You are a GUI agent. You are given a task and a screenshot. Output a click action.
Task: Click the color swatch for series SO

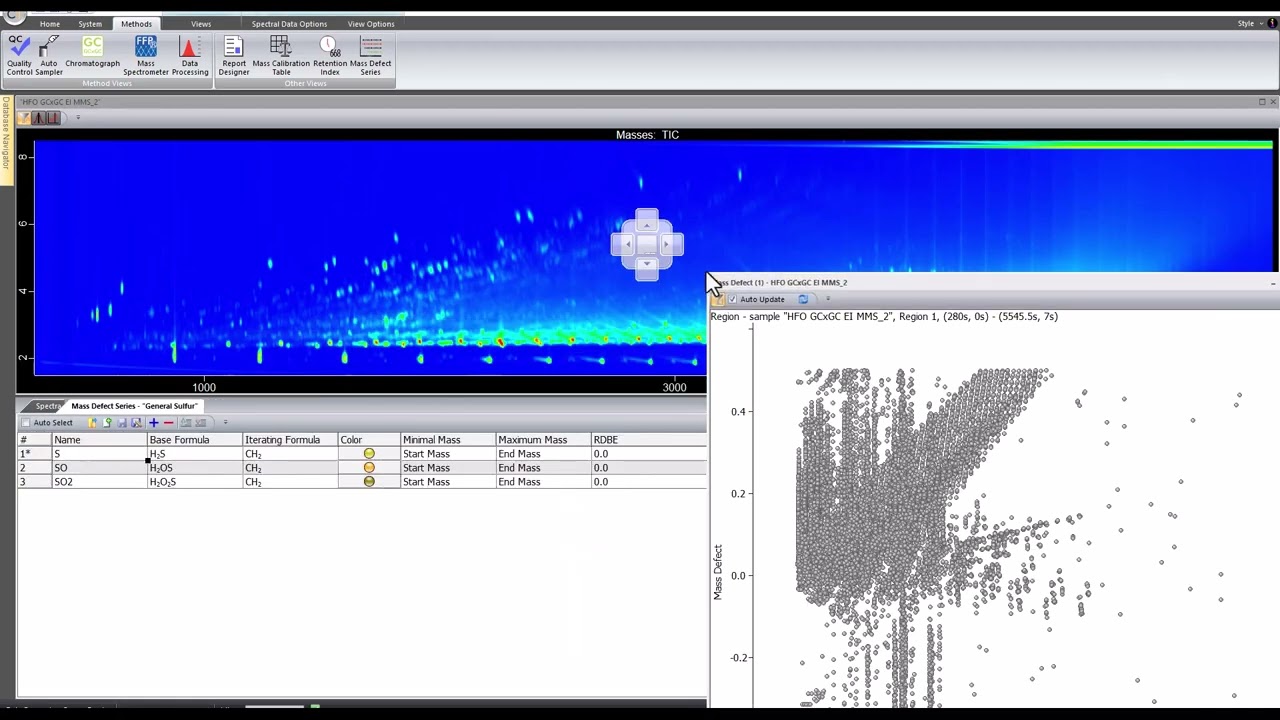369,468
